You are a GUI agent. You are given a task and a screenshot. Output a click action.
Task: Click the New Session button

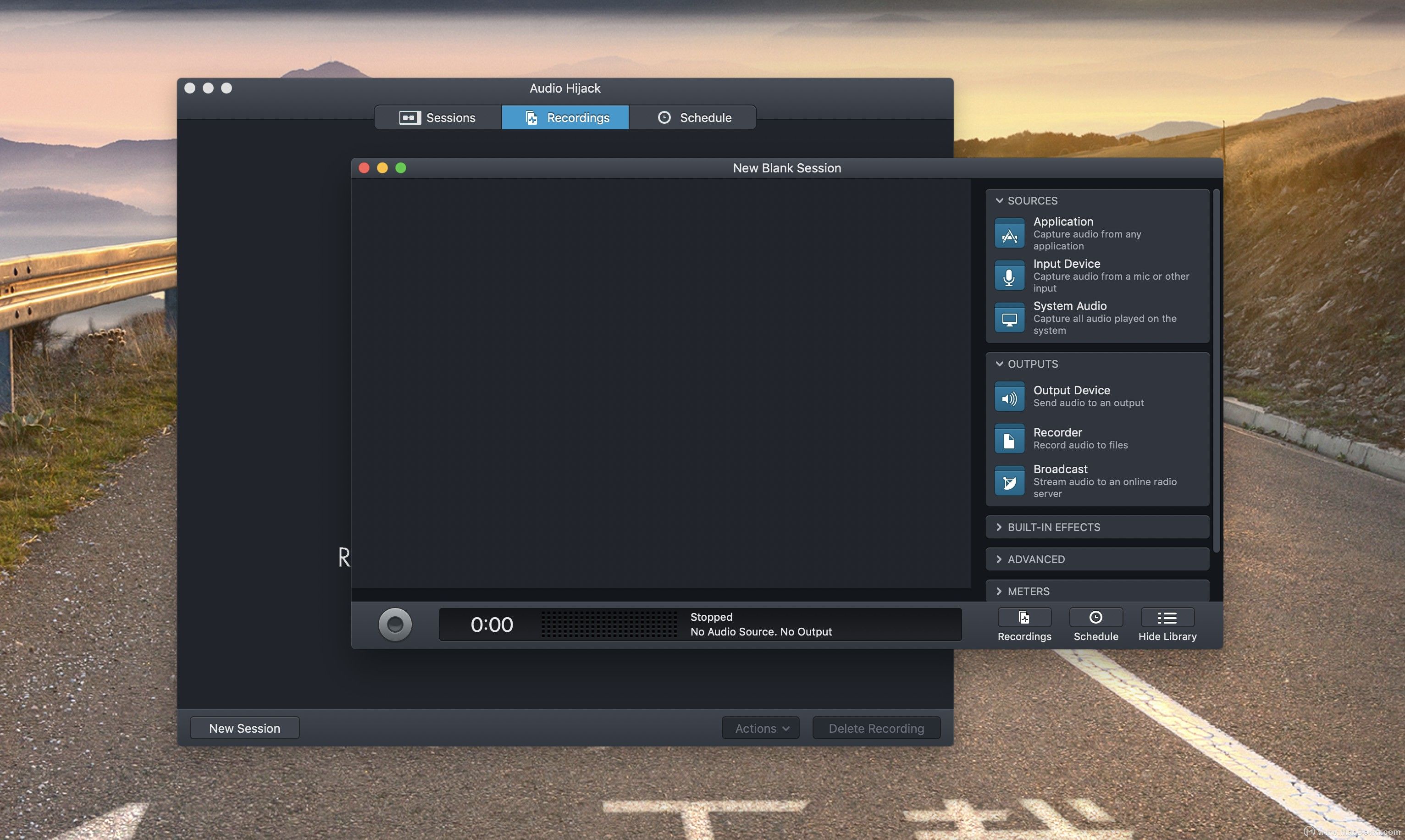(x=244, y=728)
